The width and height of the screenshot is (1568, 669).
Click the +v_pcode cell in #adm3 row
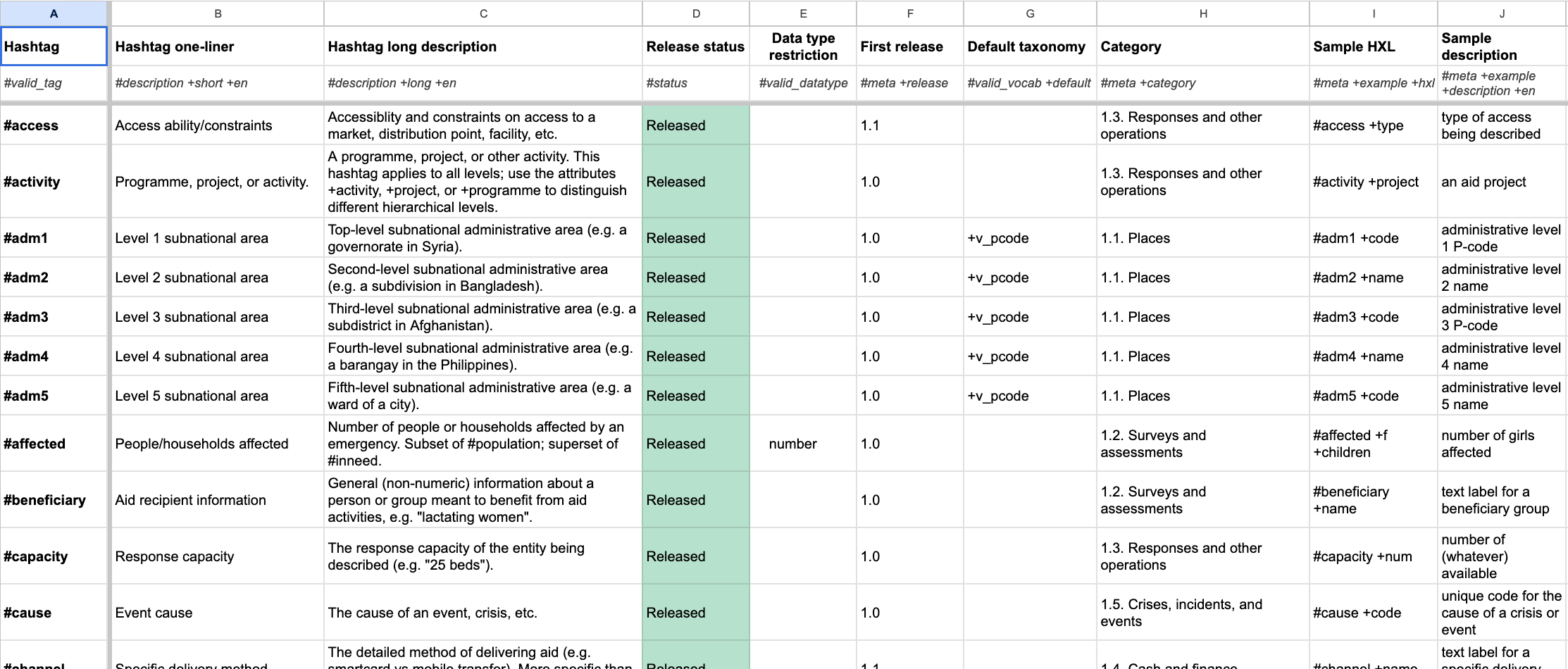[x=1029, y=317]
